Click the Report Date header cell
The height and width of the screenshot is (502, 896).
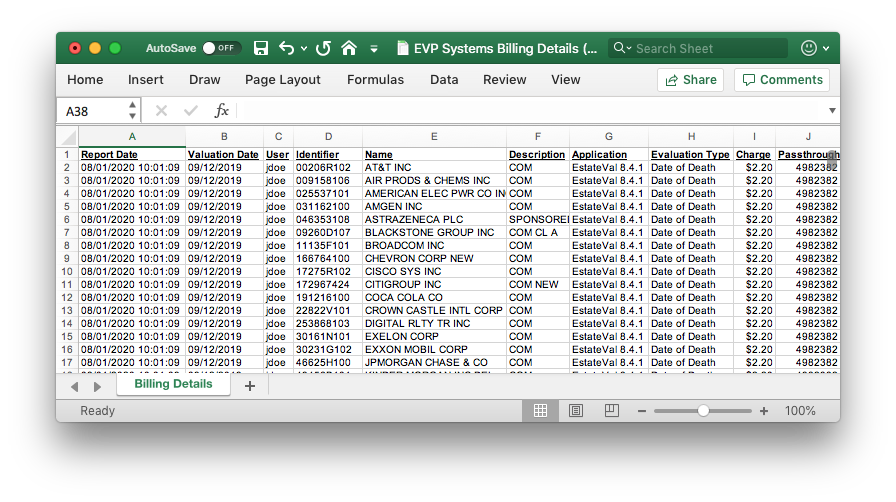point(132,154)
